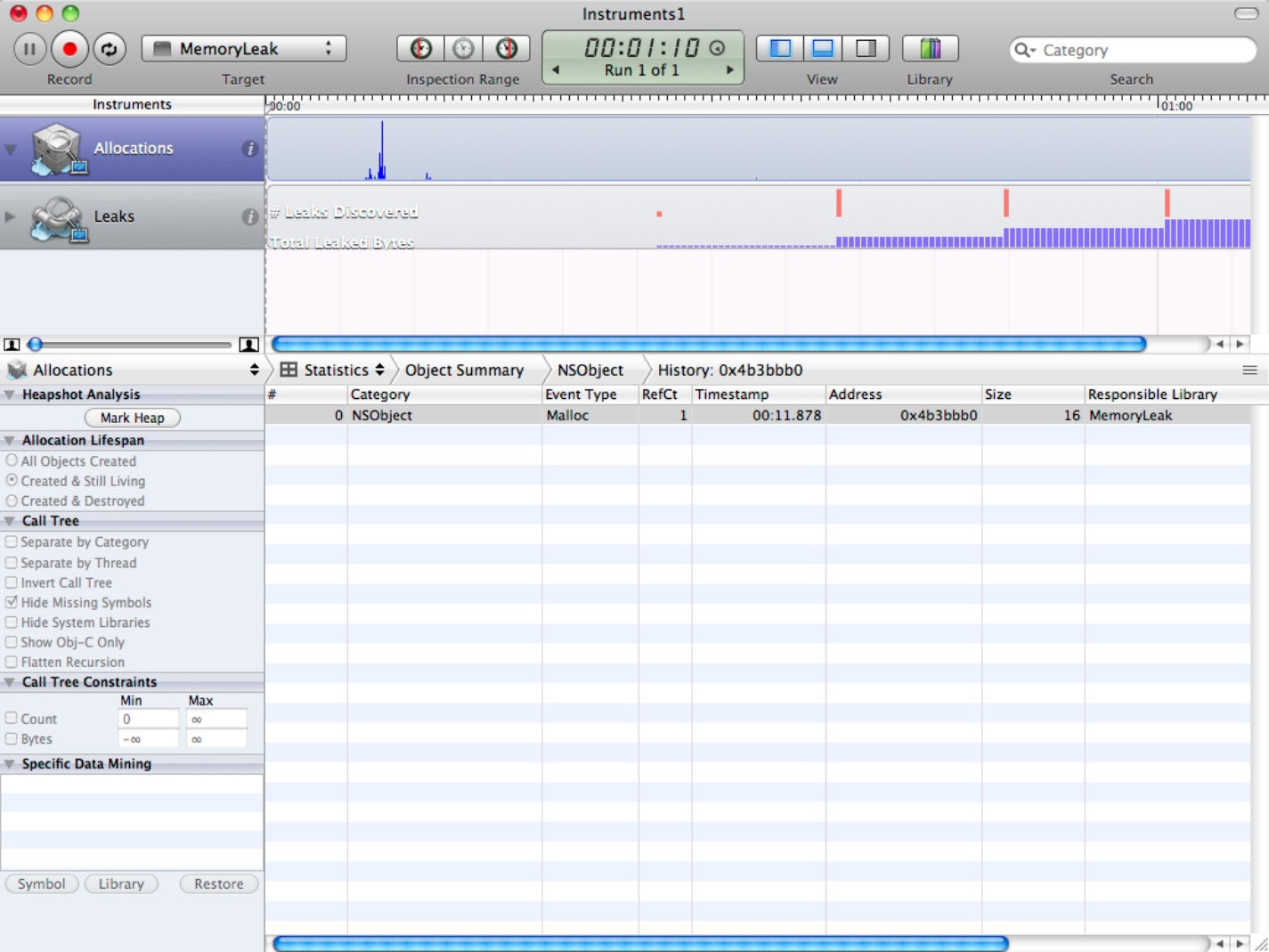Viewport: 1269px width, 952px height.
Task: Pause the recording with the pause button
Action: pyautogui.click(x=29, y=49)
